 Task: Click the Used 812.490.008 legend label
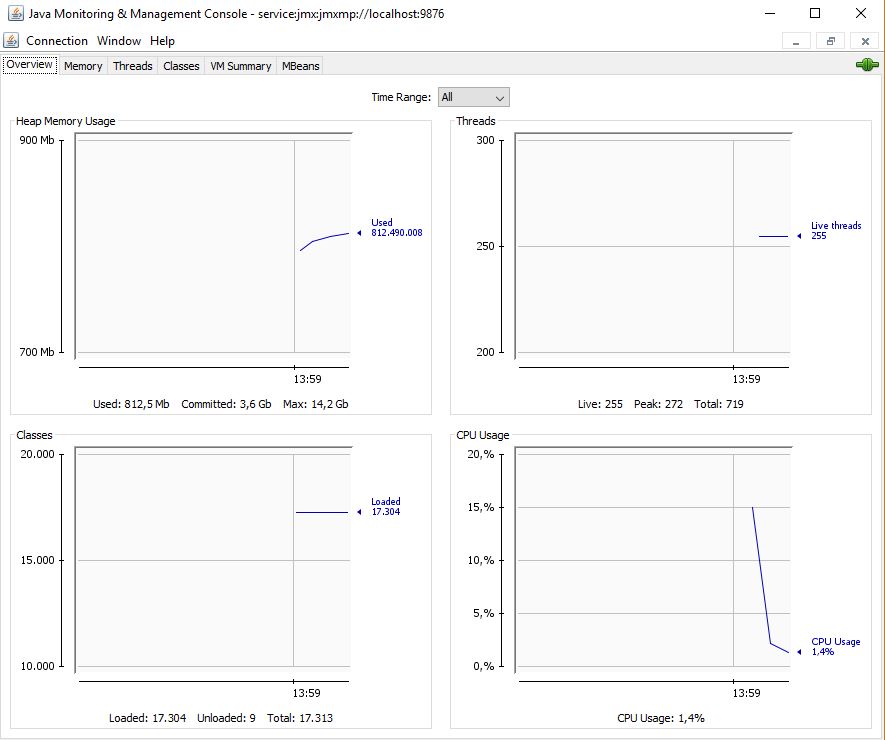click(x=396, y=227)
